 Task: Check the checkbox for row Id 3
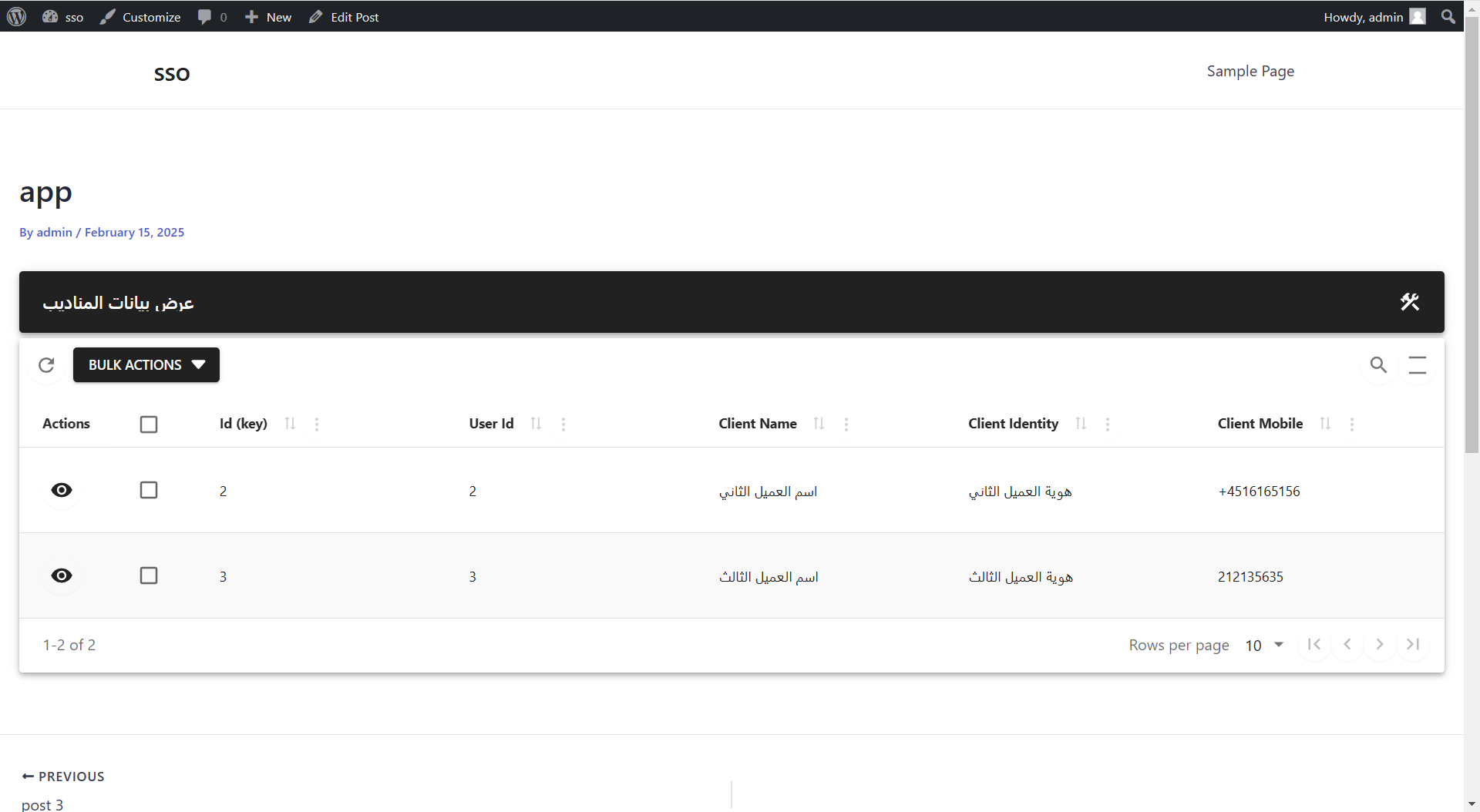pyautogui.click(x=149, y=576)
